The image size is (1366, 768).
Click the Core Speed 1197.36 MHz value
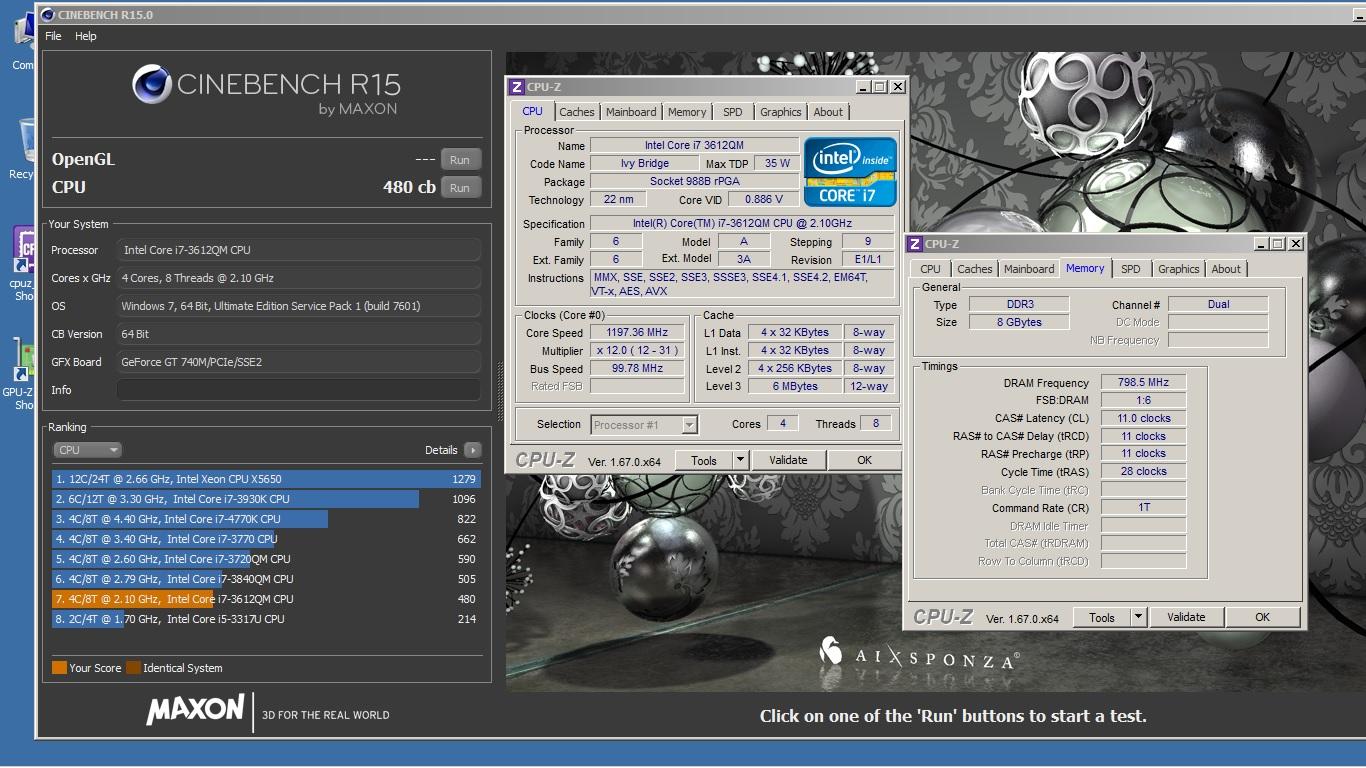[636, 332]
